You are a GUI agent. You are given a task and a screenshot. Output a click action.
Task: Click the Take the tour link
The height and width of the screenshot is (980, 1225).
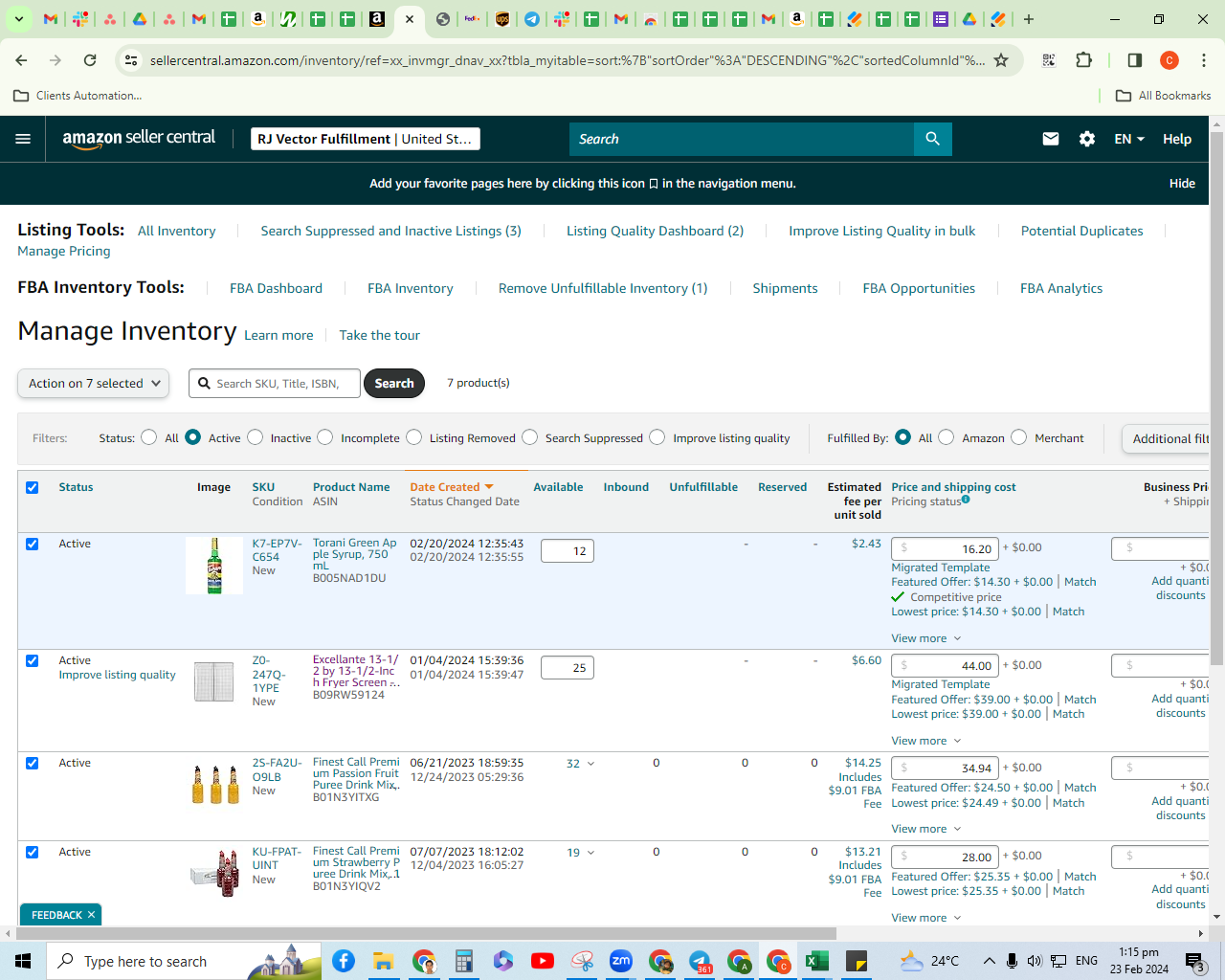point(380,335)
